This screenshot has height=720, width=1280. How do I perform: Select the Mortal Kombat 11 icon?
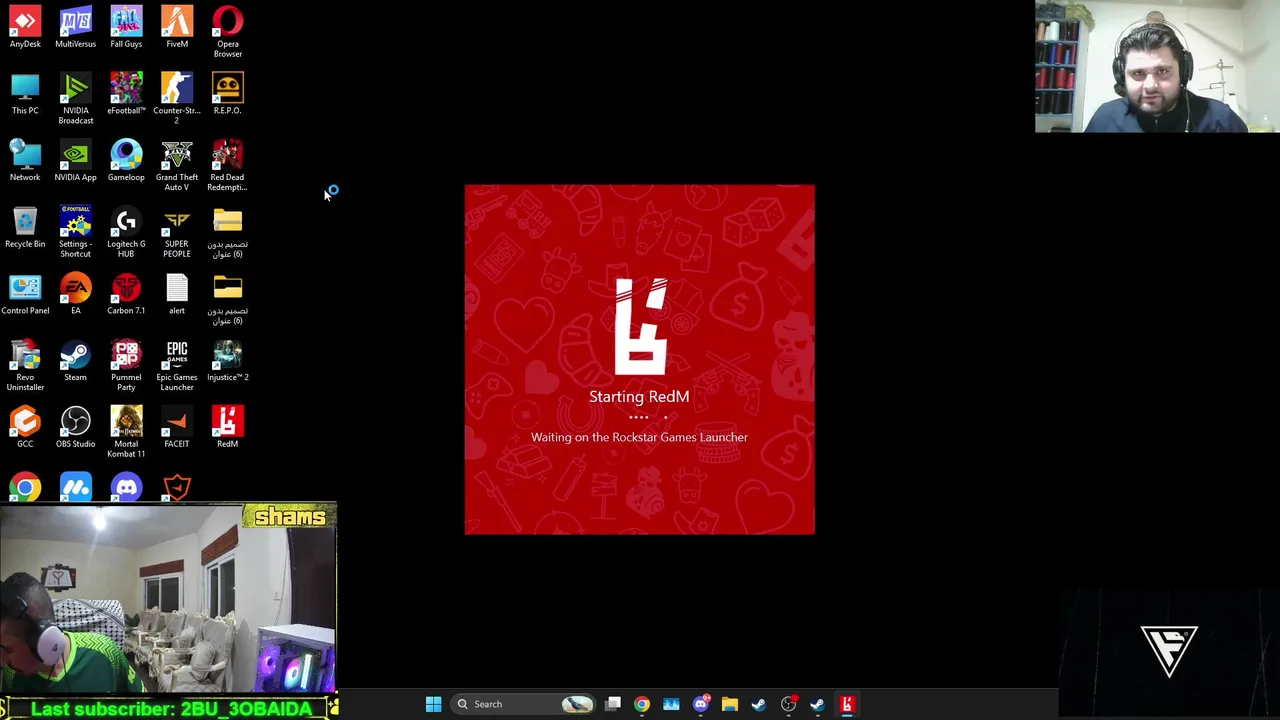126,432
